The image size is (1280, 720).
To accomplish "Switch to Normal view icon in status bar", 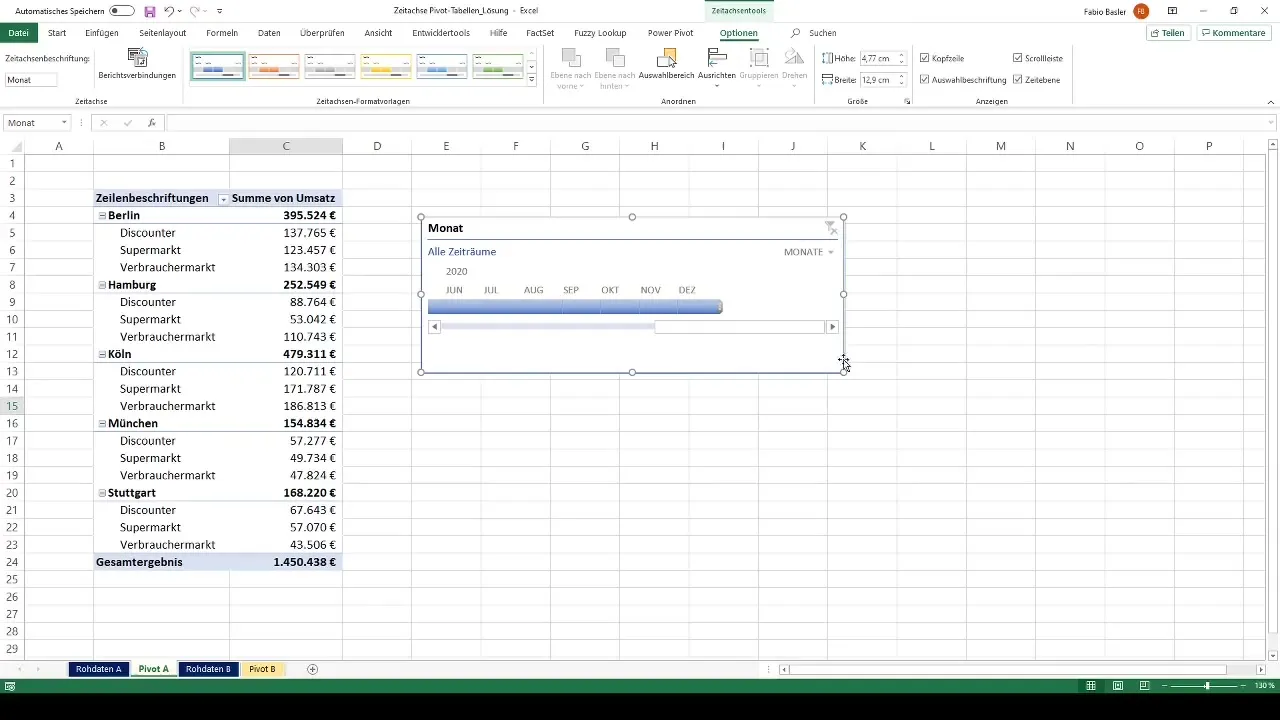I will 1091,686.
